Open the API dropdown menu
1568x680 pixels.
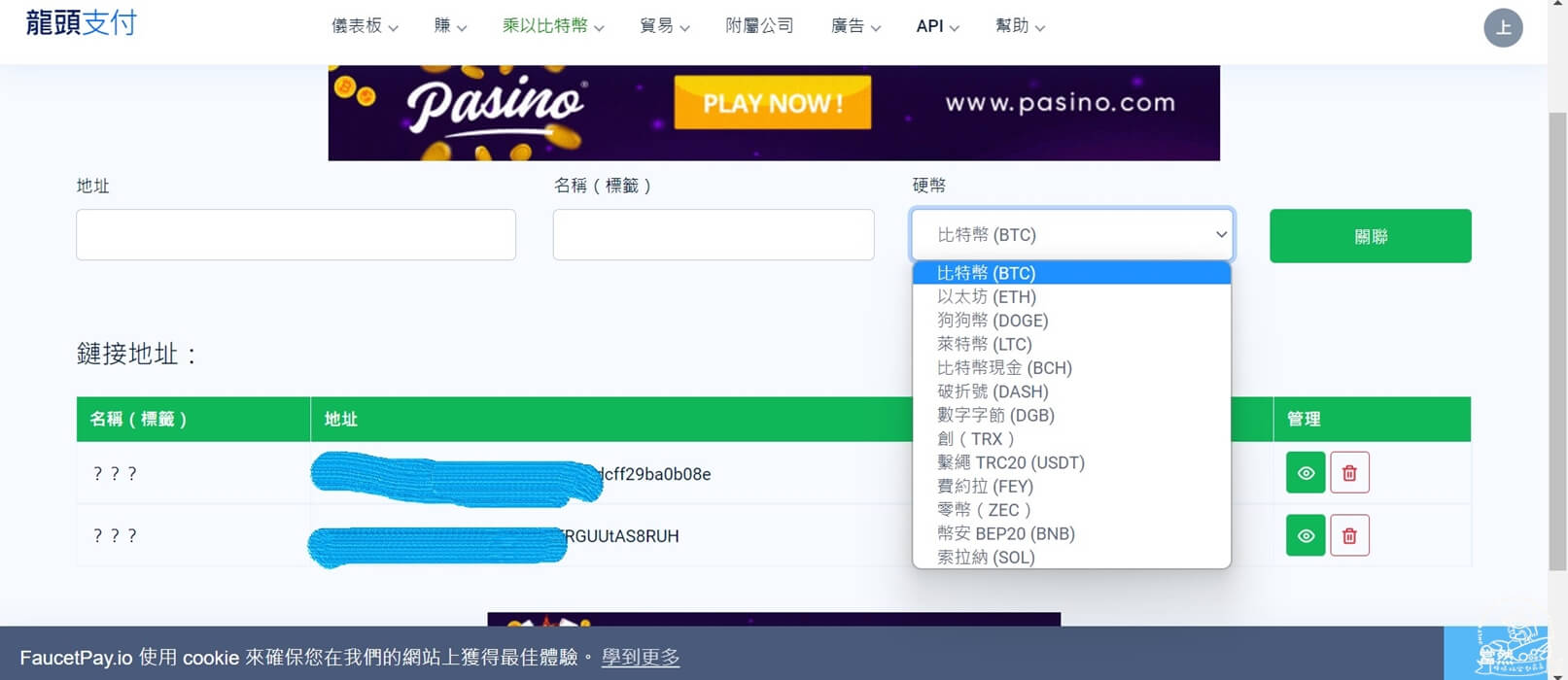tap(937, 26)
